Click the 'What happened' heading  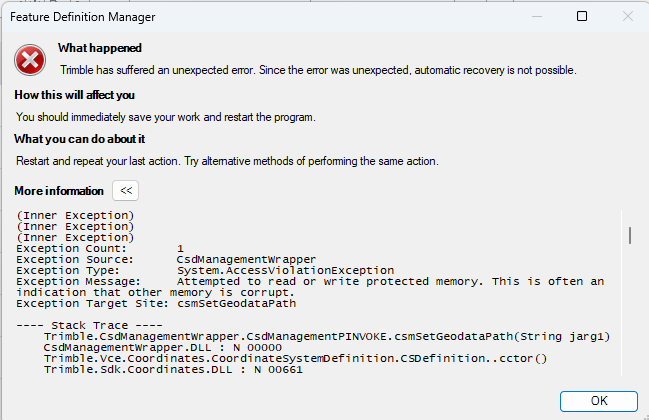tap(99, 48)
